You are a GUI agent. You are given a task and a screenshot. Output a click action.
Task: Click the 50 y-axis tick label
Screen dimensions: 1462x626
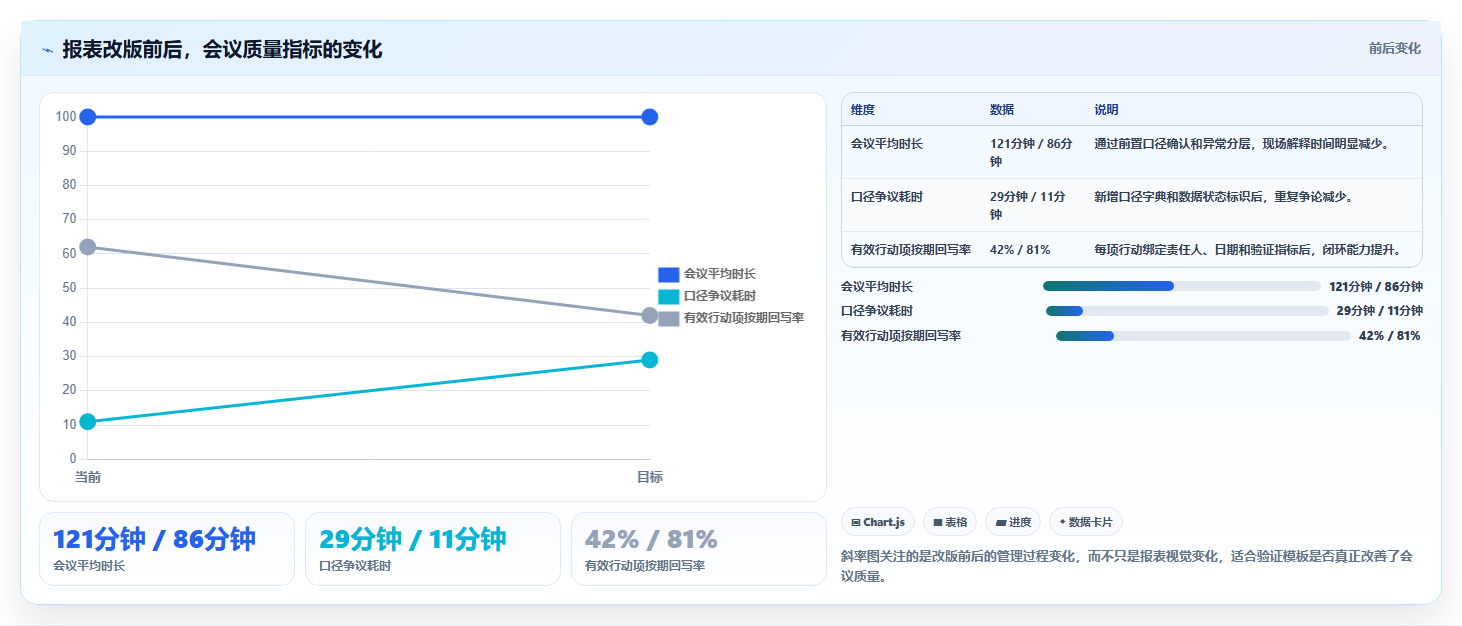coord(69,288)
